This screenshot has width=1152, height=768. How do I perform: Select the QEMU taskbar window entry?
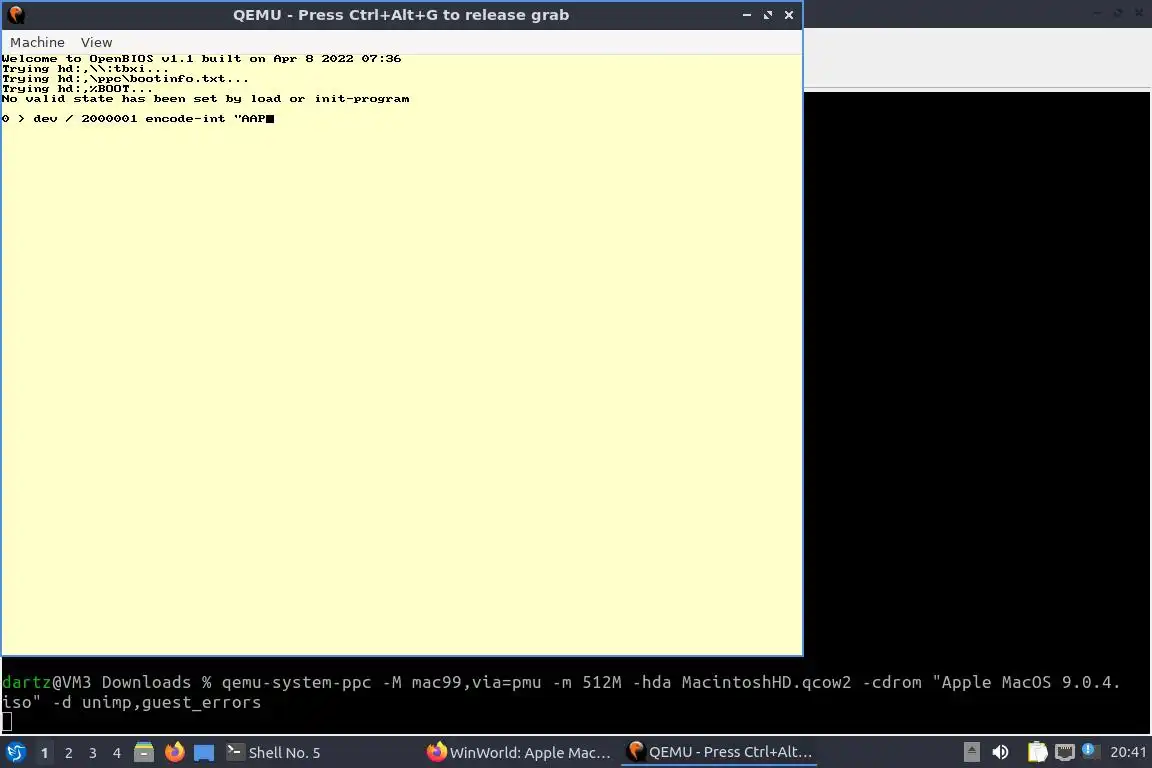[x=720, y=753]
